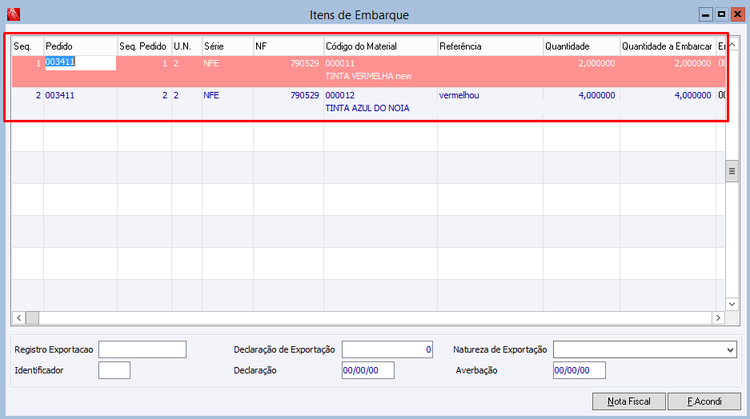Click the Declaração de Exportação field
This screenshot has width=750, height=419.
tap(387, 350)
